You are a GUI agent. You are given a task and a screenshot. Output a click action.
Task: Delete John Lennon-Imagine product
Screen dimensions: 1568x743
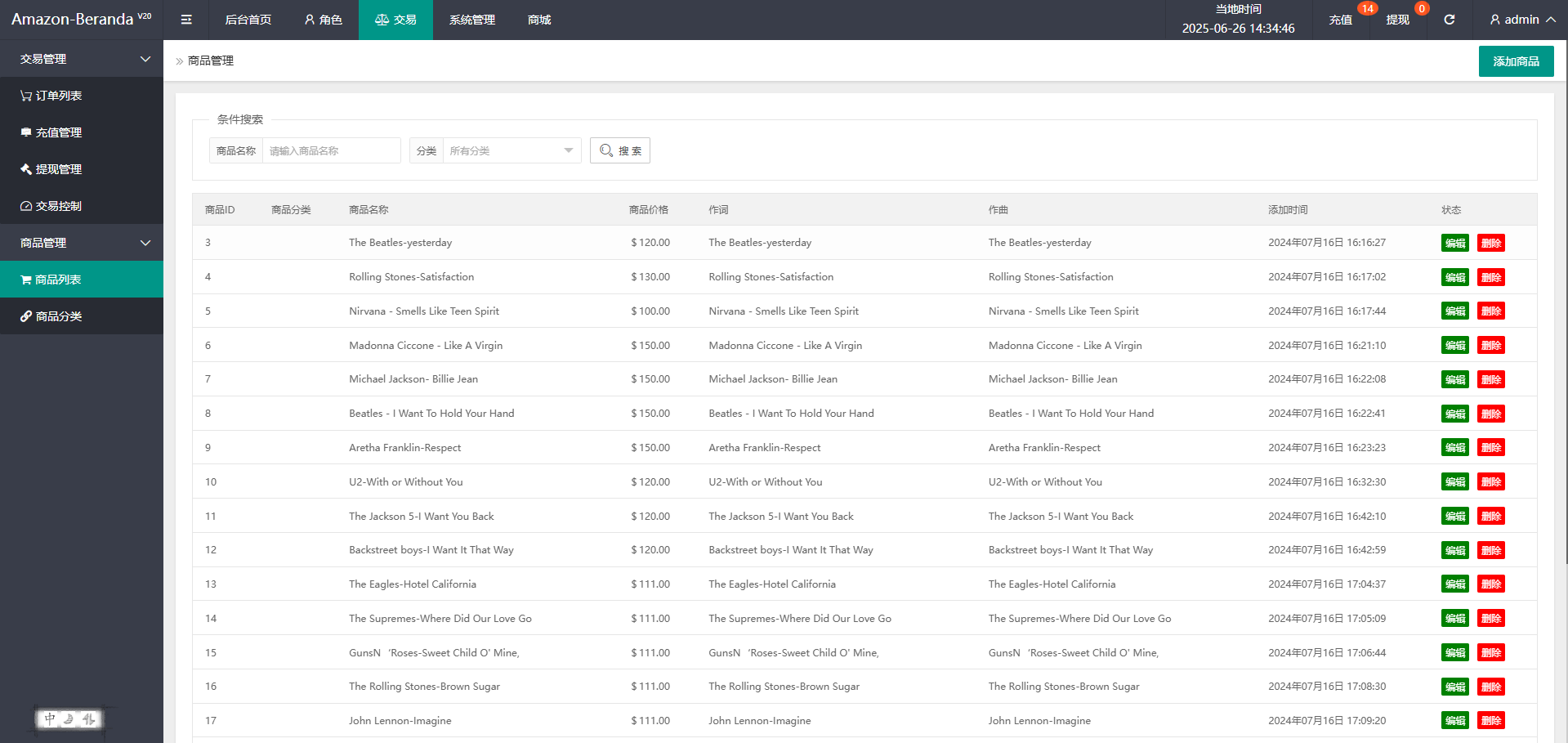(1491, 721)
